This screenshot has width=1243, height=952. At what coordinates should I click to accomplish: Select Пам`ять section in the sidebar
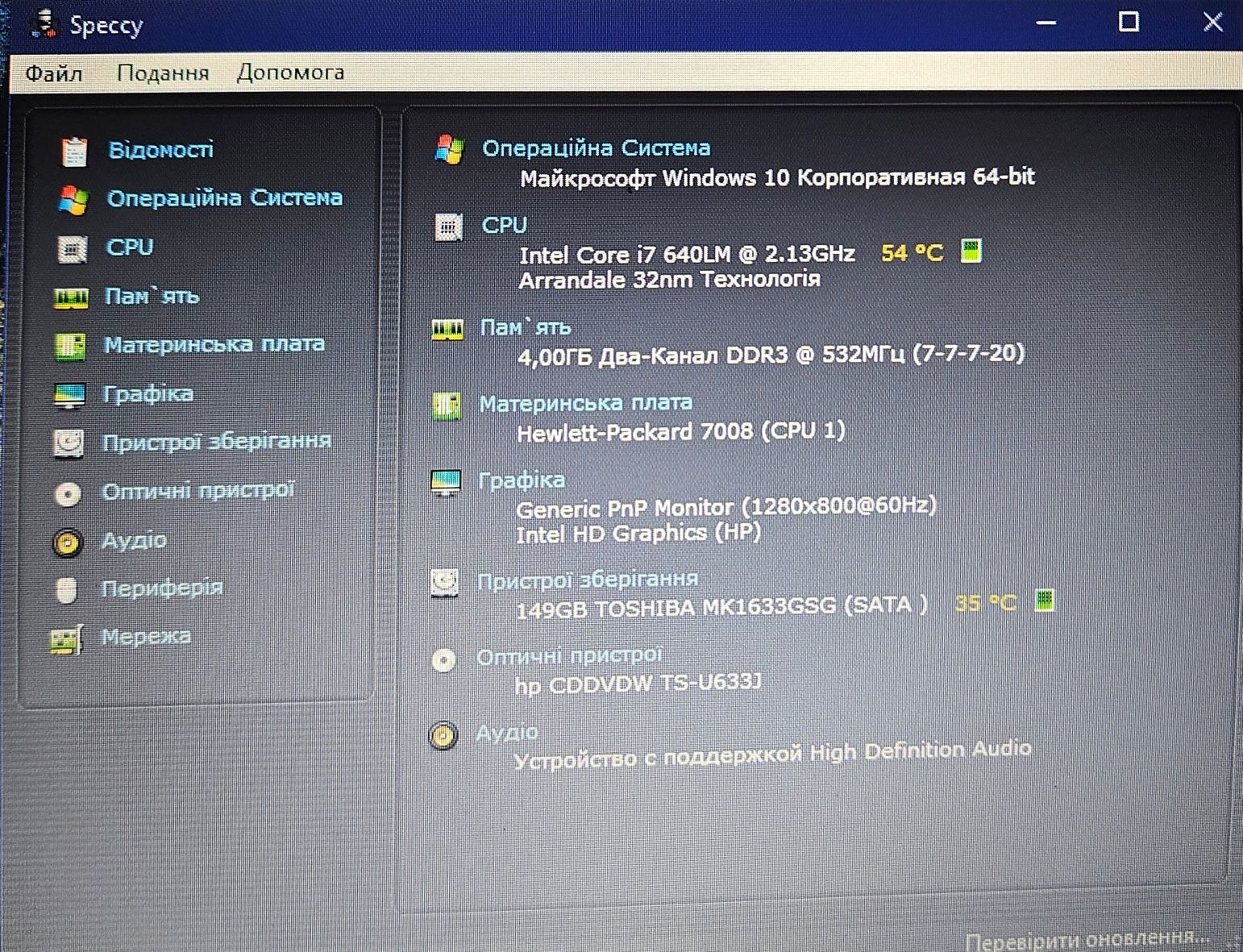coord(152,296)
